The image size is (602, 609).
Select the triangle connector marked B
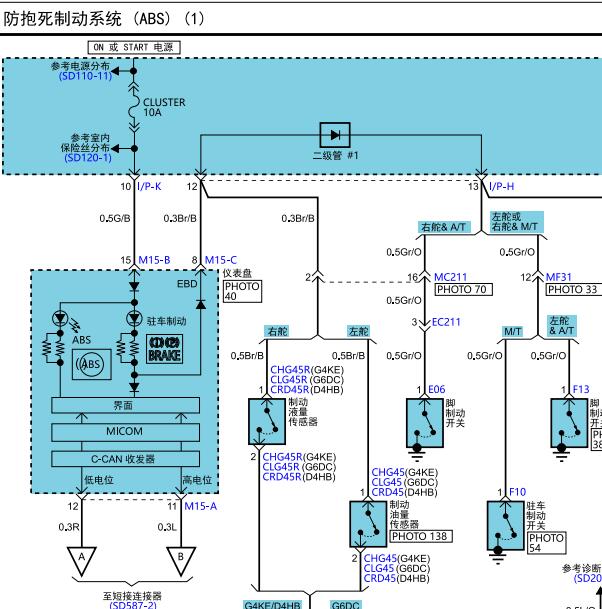point(181,561)
